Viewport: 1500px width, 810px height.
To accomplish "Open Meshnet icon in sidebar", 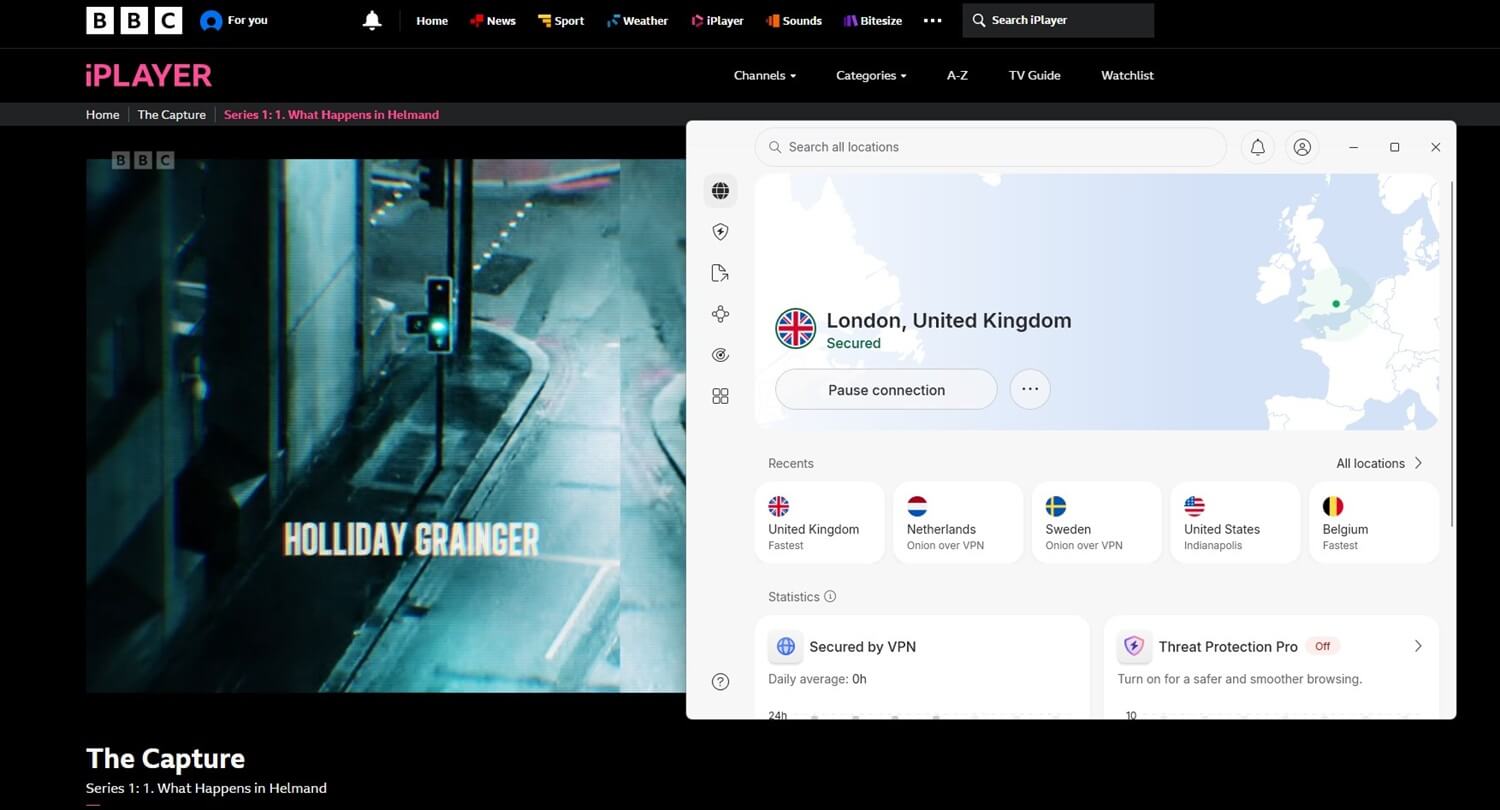I will [x=720, y=314].
